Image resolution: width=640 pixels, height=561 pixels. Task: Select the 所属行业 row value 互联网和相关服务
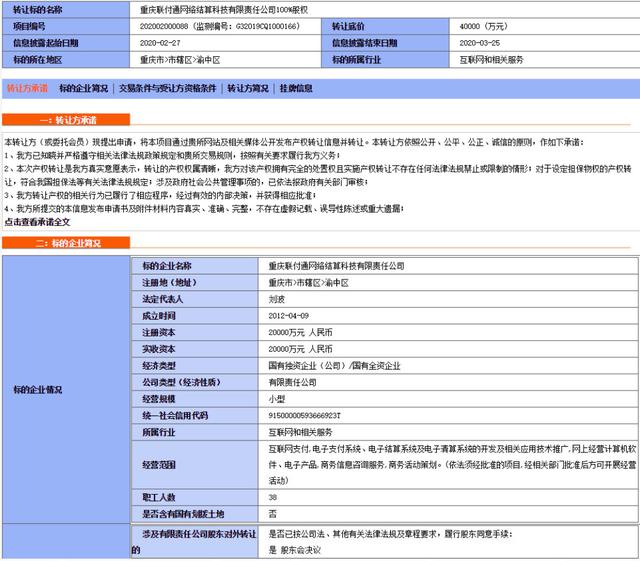pos(300,432)
